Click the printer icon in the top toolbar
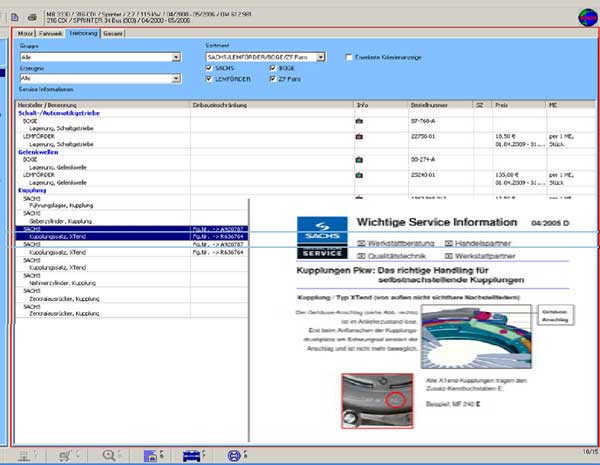Viewport: 600px width, 465px height. (31, 17)
